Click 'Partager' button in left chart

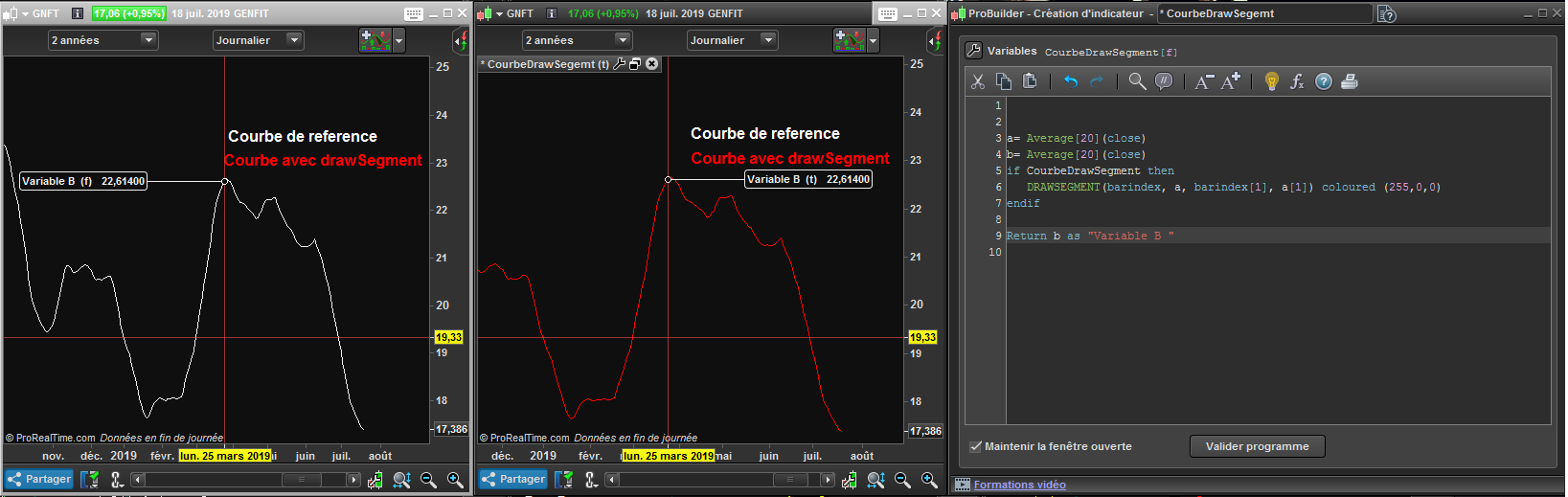(39, 479)
